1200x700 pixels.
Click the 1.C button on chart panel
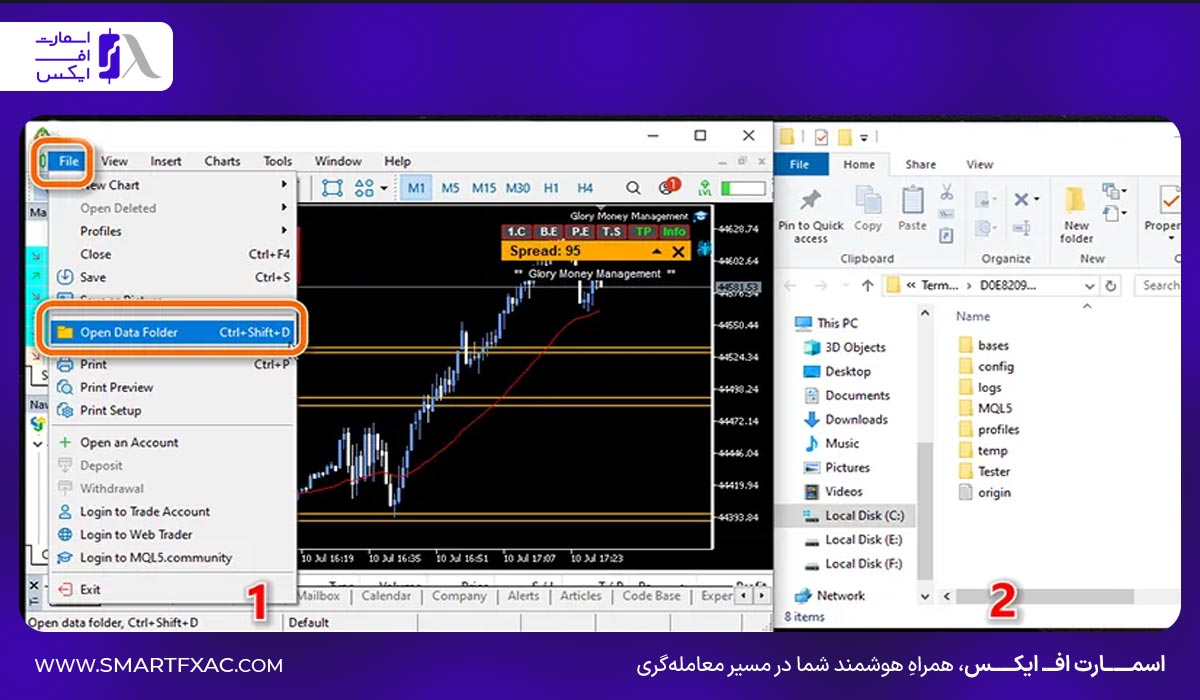[516, 232]
